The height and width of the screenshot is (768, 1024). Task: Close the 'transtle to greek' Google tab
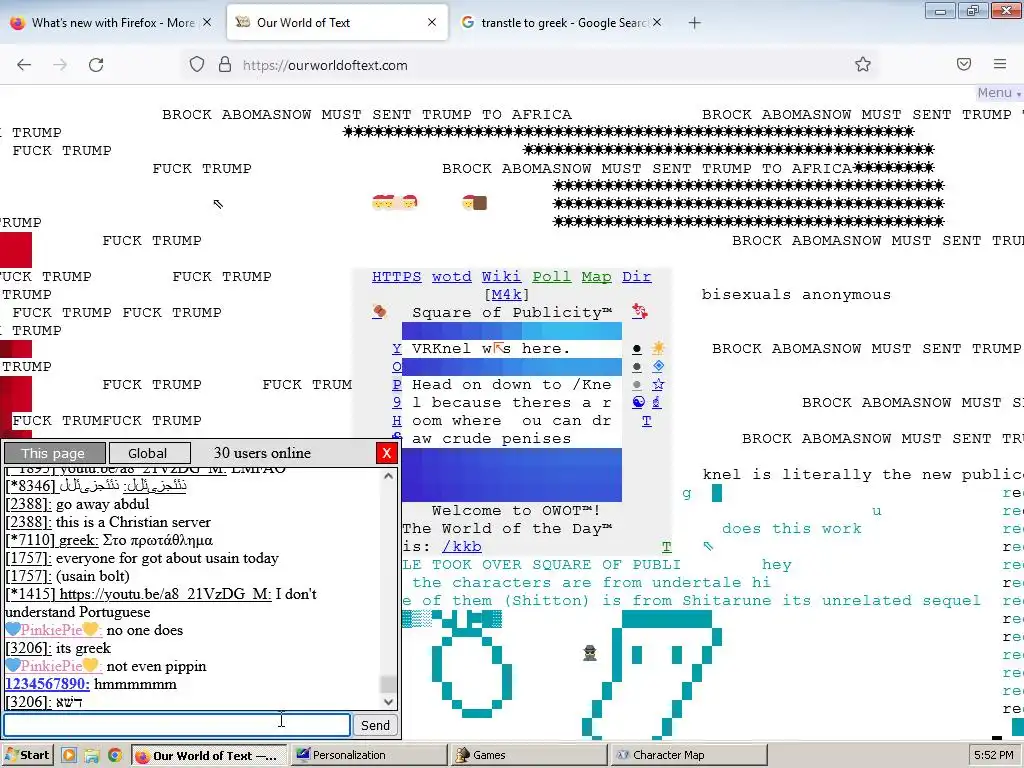coord(657,22)
